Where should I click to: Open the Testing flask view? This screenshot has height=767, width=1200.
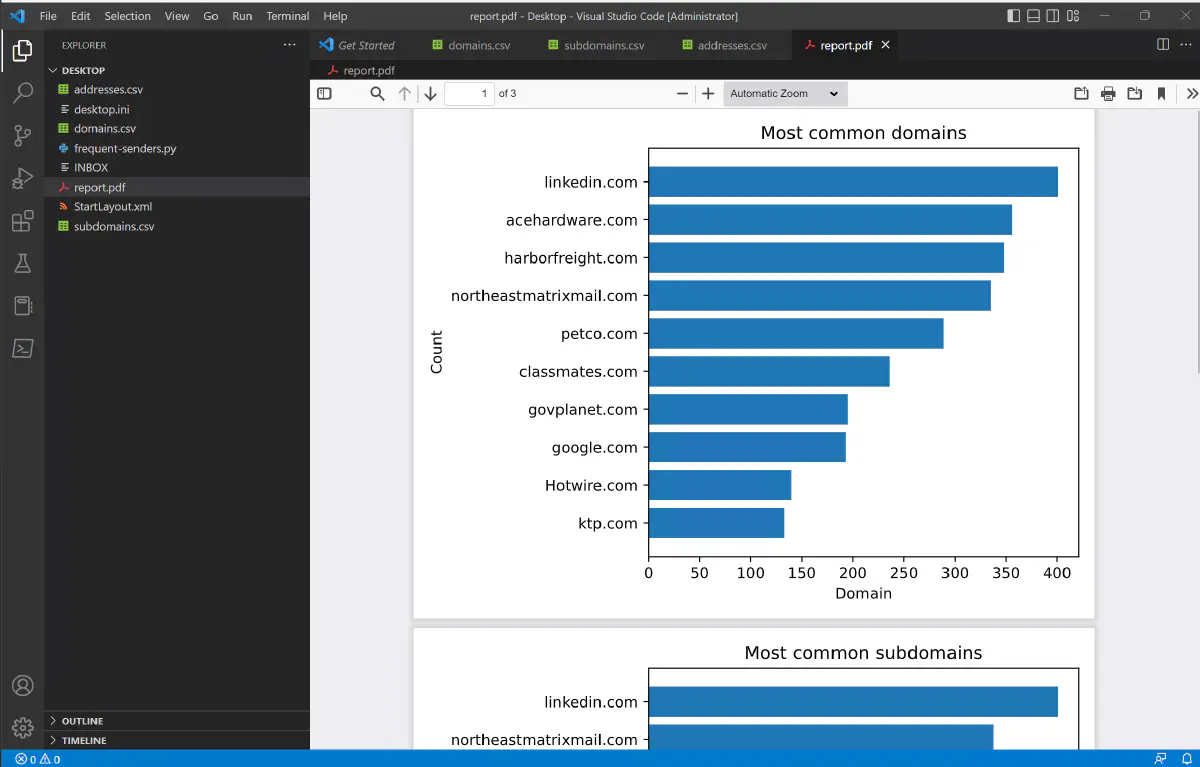22,264
